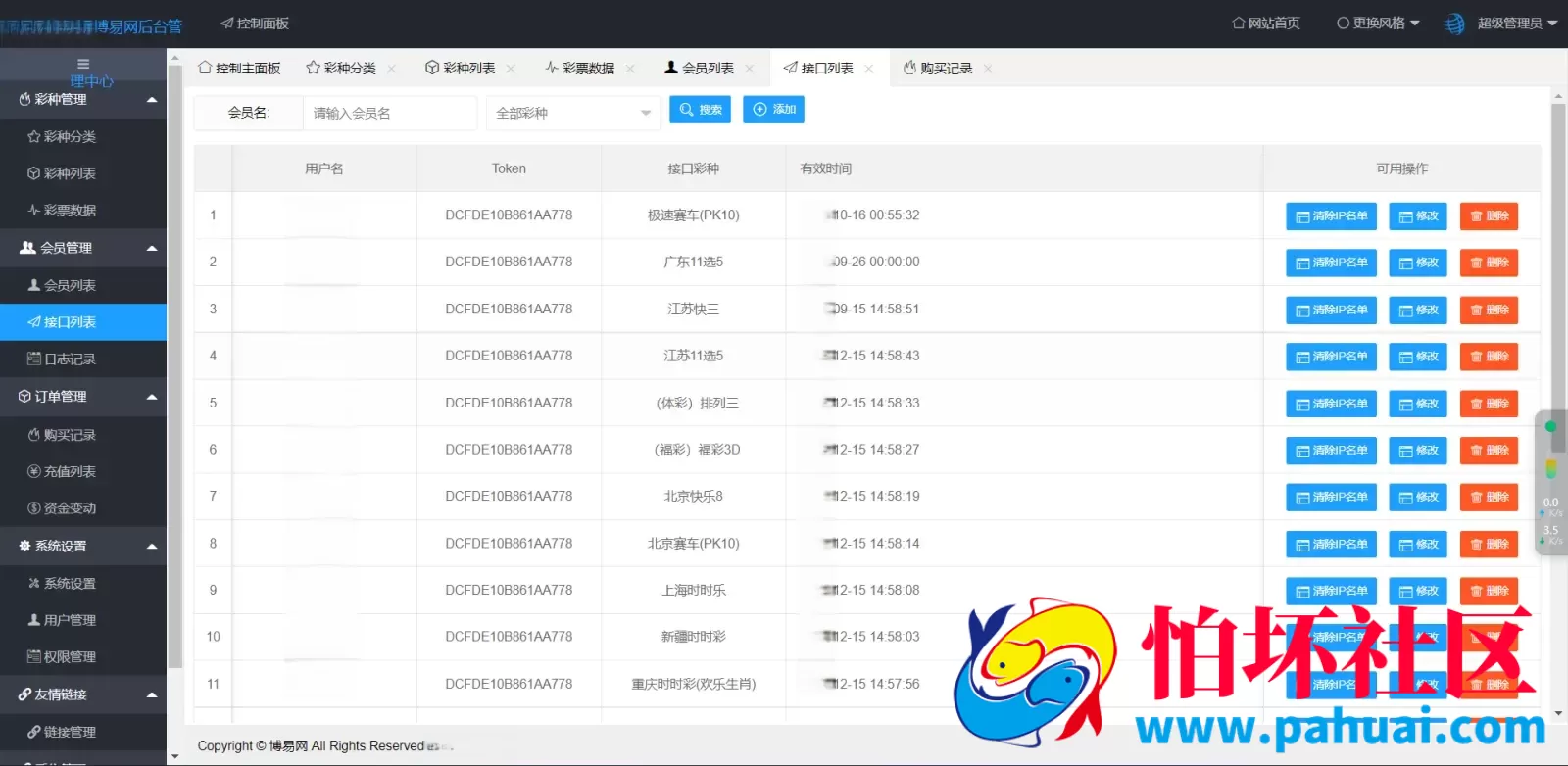Close the 接口列表 tab
1568x766 pixels.
pos(869,69)
